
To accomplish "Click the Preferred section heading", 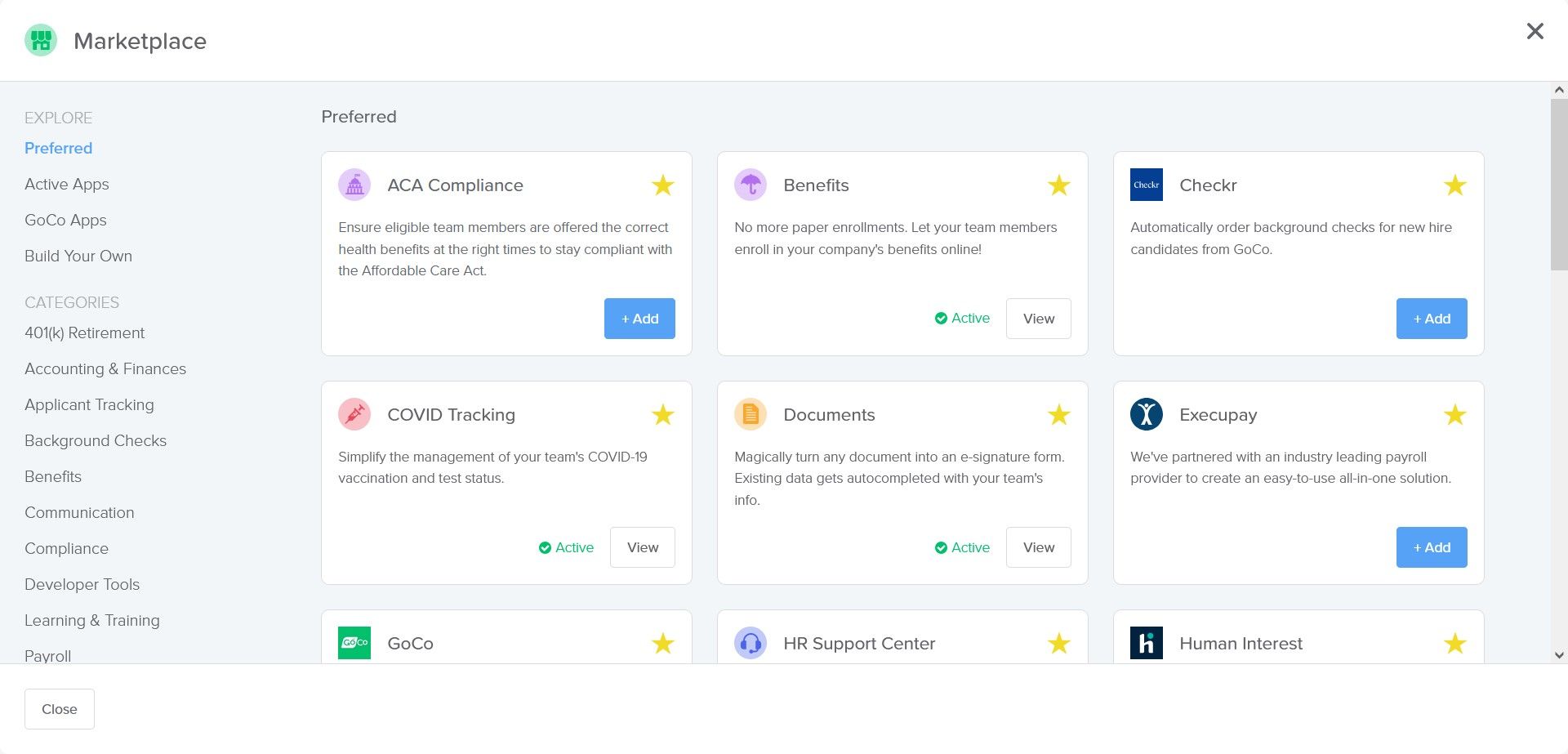I will click(359, 117).
